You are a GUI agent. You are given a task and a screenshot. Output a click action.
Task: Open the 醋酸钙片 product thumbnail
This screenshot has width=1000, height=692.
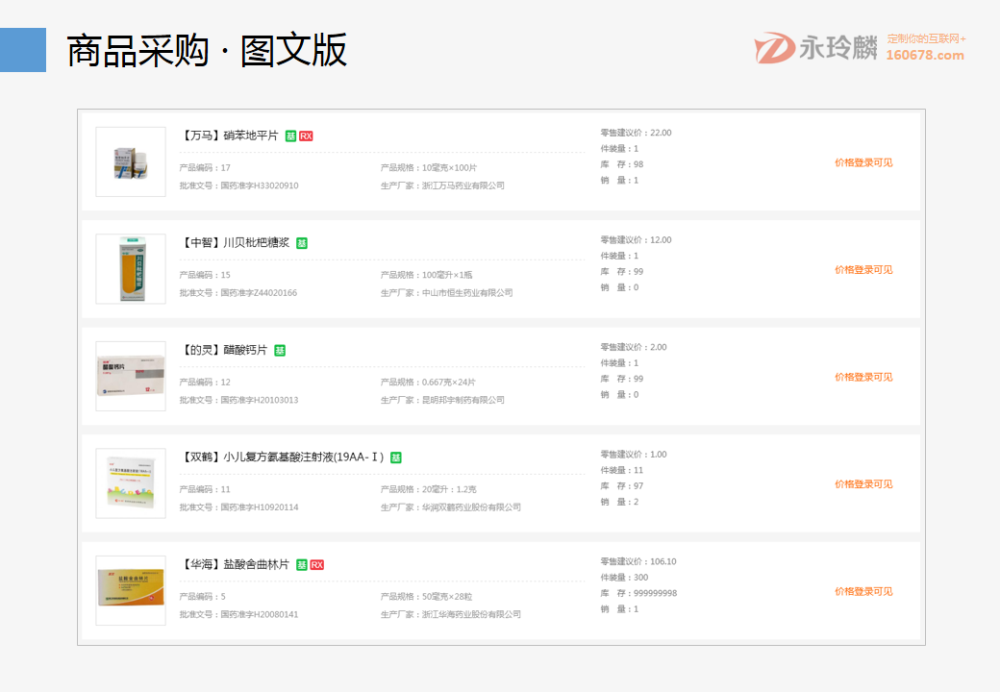131,376
